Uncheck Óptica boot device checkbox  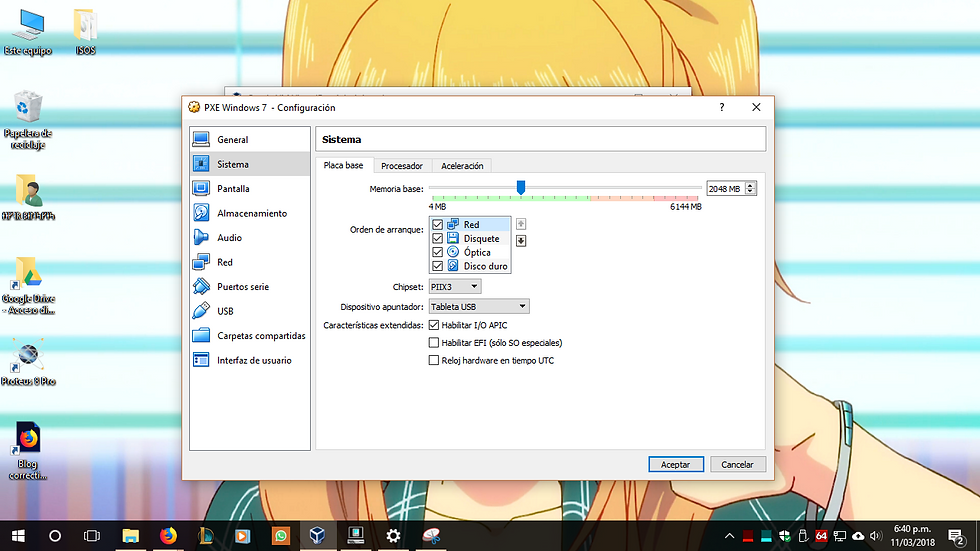pos(438,252)
